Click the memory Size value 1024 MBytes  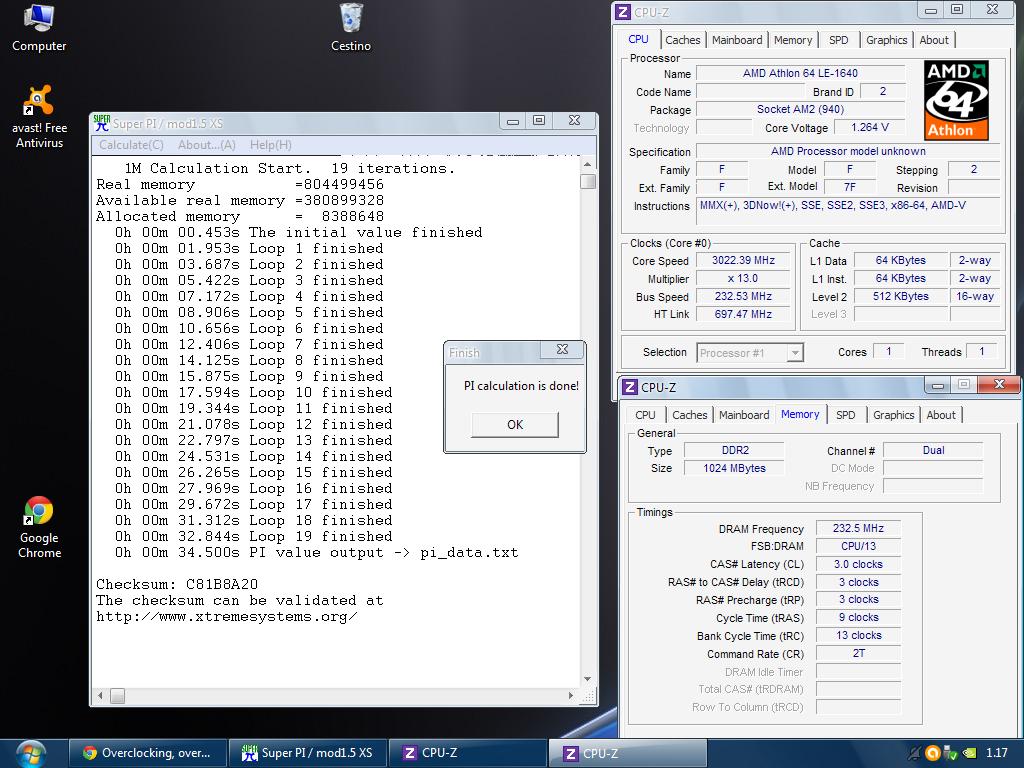point(735,468)
